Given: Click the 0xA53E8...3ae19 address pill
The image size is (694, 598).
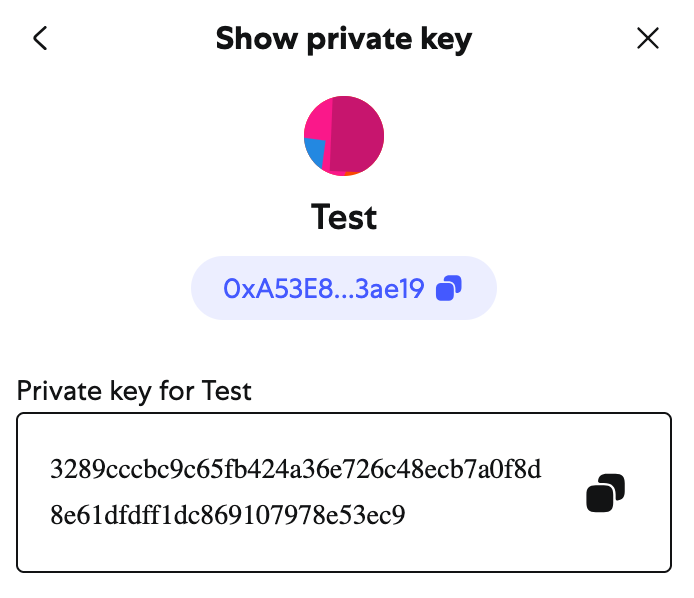Looking at the screenshot, I should [x=344, y=288].
